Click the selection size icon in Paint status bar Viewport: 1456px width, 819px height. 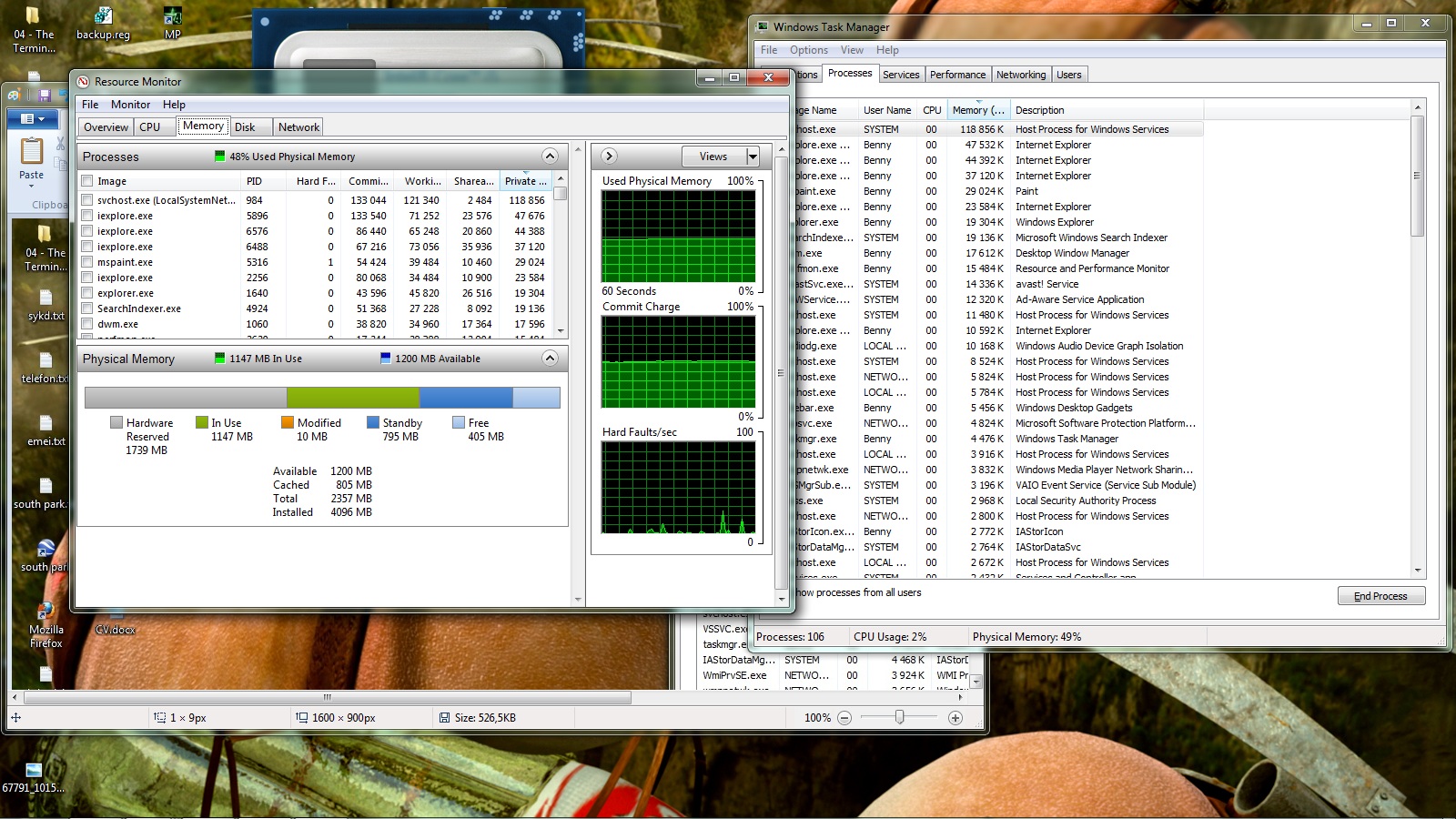(160, 718)
